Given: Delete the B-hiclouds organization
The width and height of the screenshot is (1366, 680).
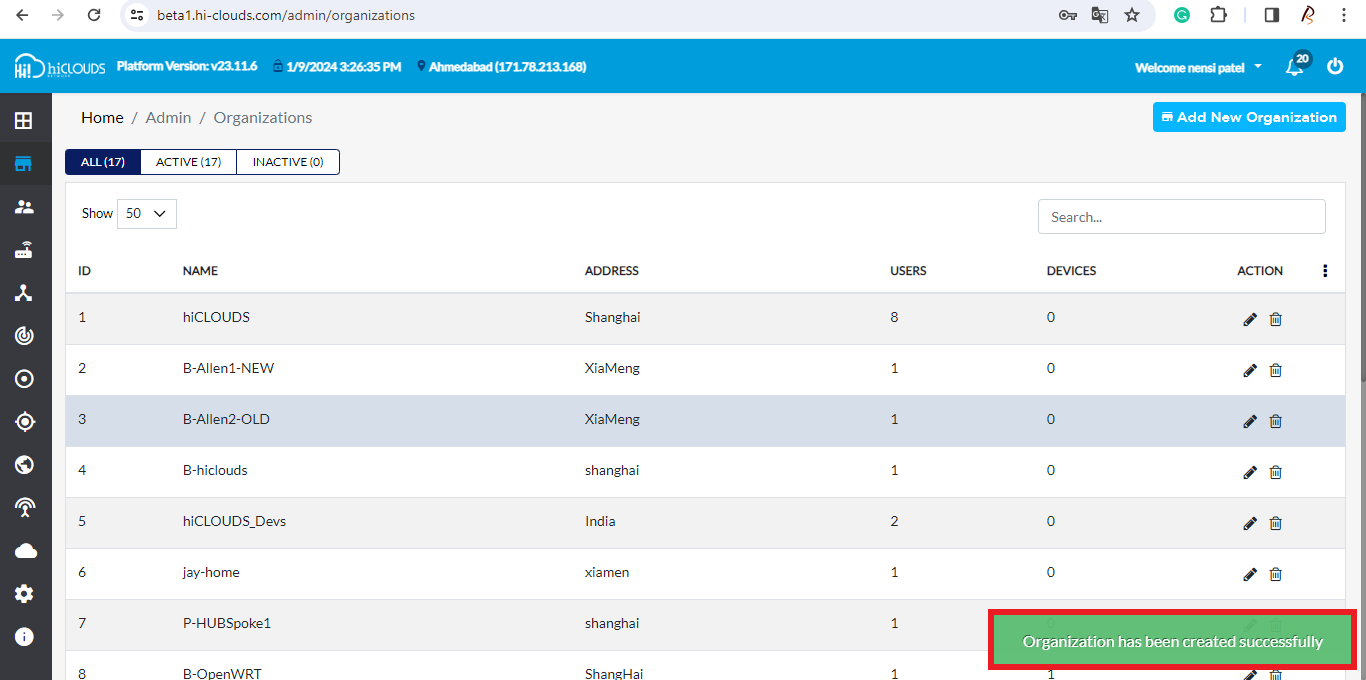Looking at the screenshot, I should [1275, 472].
